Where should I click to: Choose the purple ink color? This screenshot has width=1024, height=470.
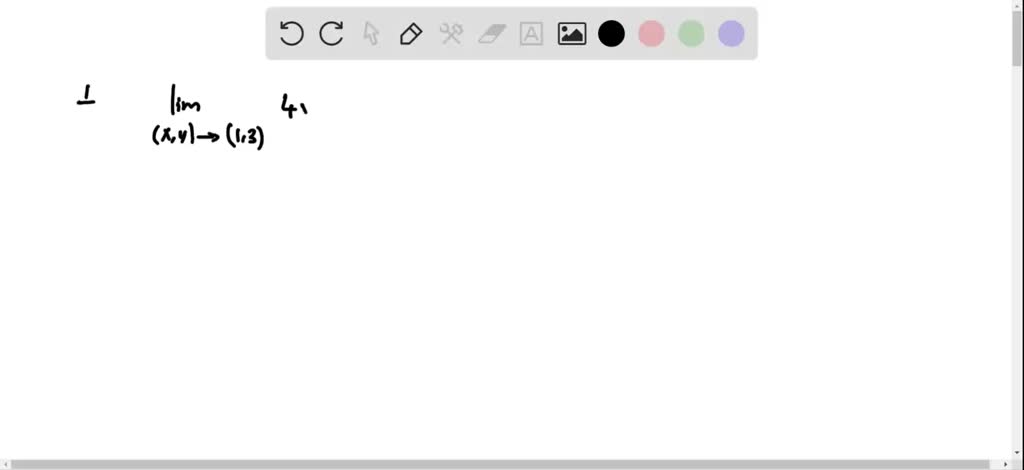[x=731, y=33]
